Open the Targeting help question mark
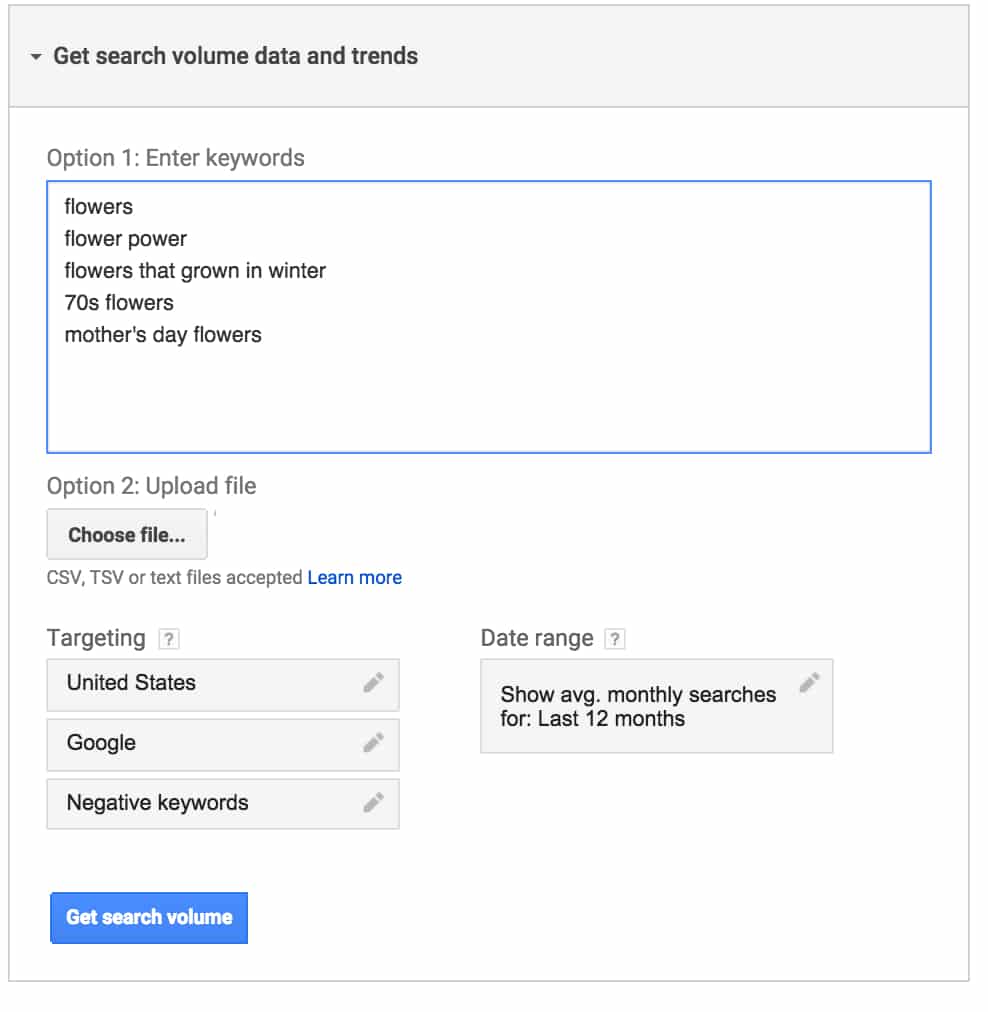This screenshot has height=1012, width=988. [x=169, y=639]
